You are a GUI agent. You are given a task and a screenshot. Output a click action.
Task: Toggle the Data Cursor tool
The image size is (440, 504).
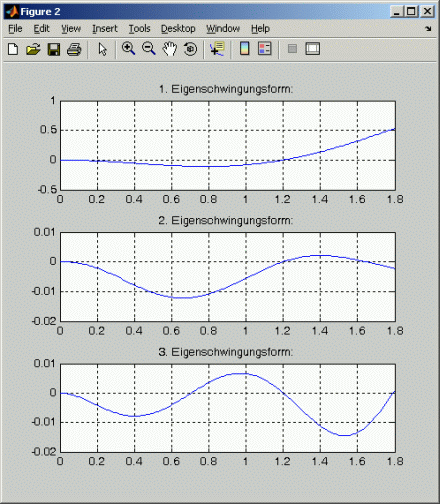[217, 49]
